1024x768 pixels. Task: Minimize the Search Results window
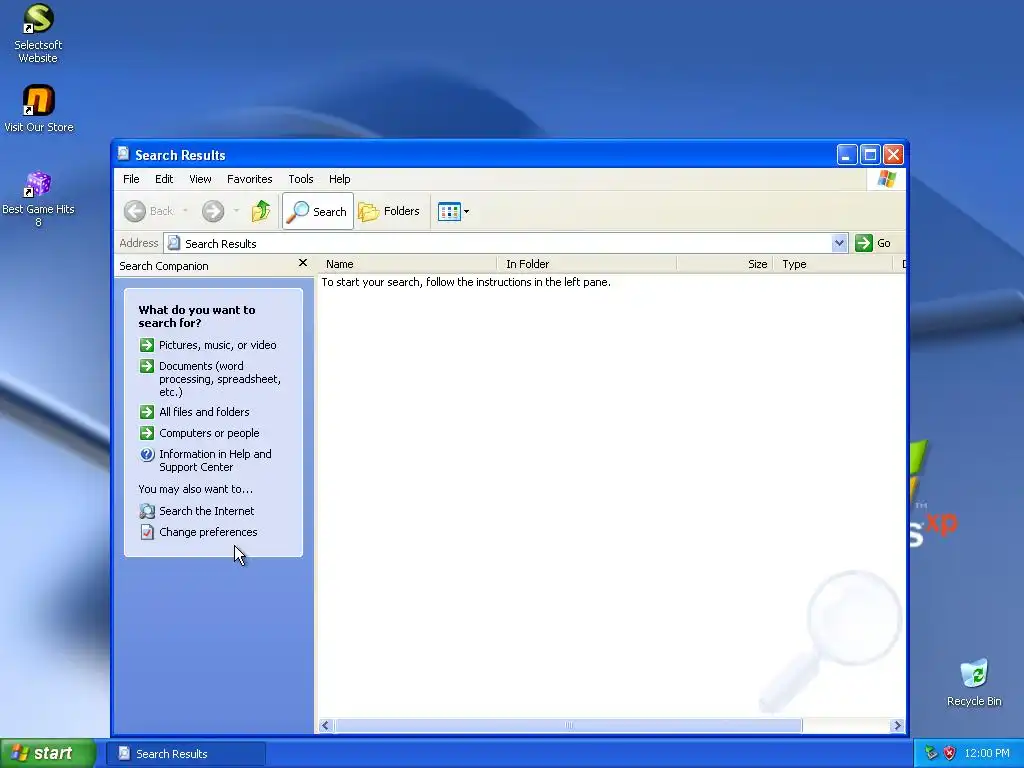click(846, 155)
